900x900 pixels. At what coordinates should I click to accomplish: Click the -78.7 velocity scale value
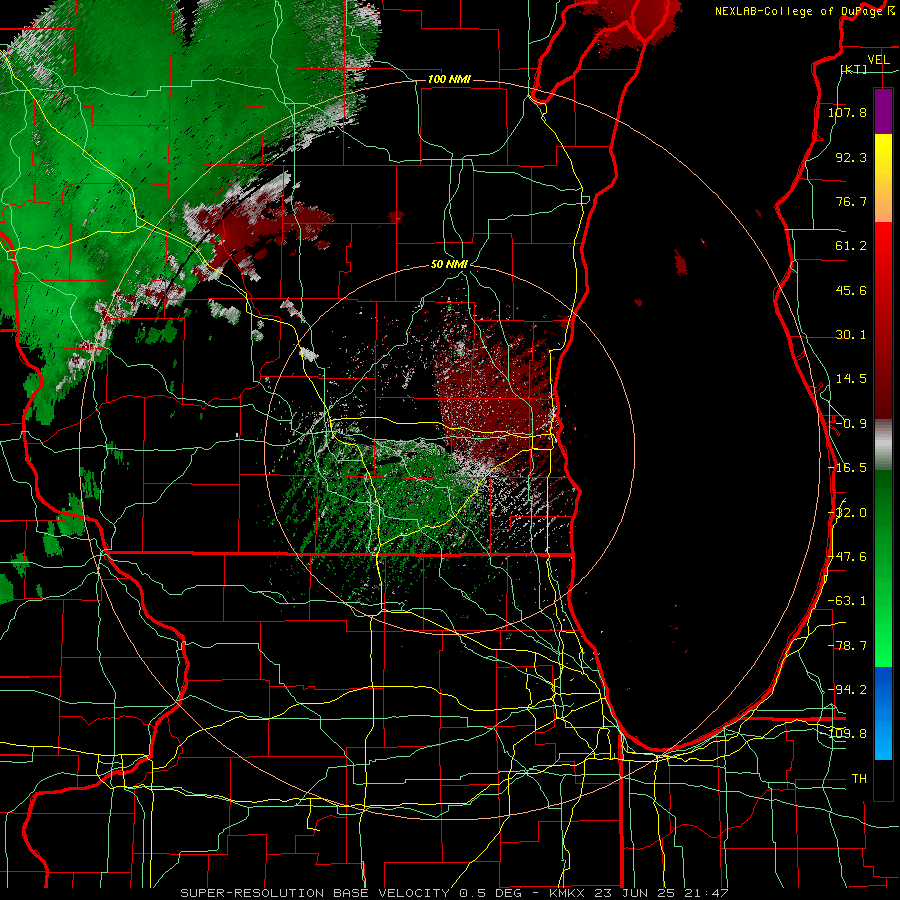847,646
